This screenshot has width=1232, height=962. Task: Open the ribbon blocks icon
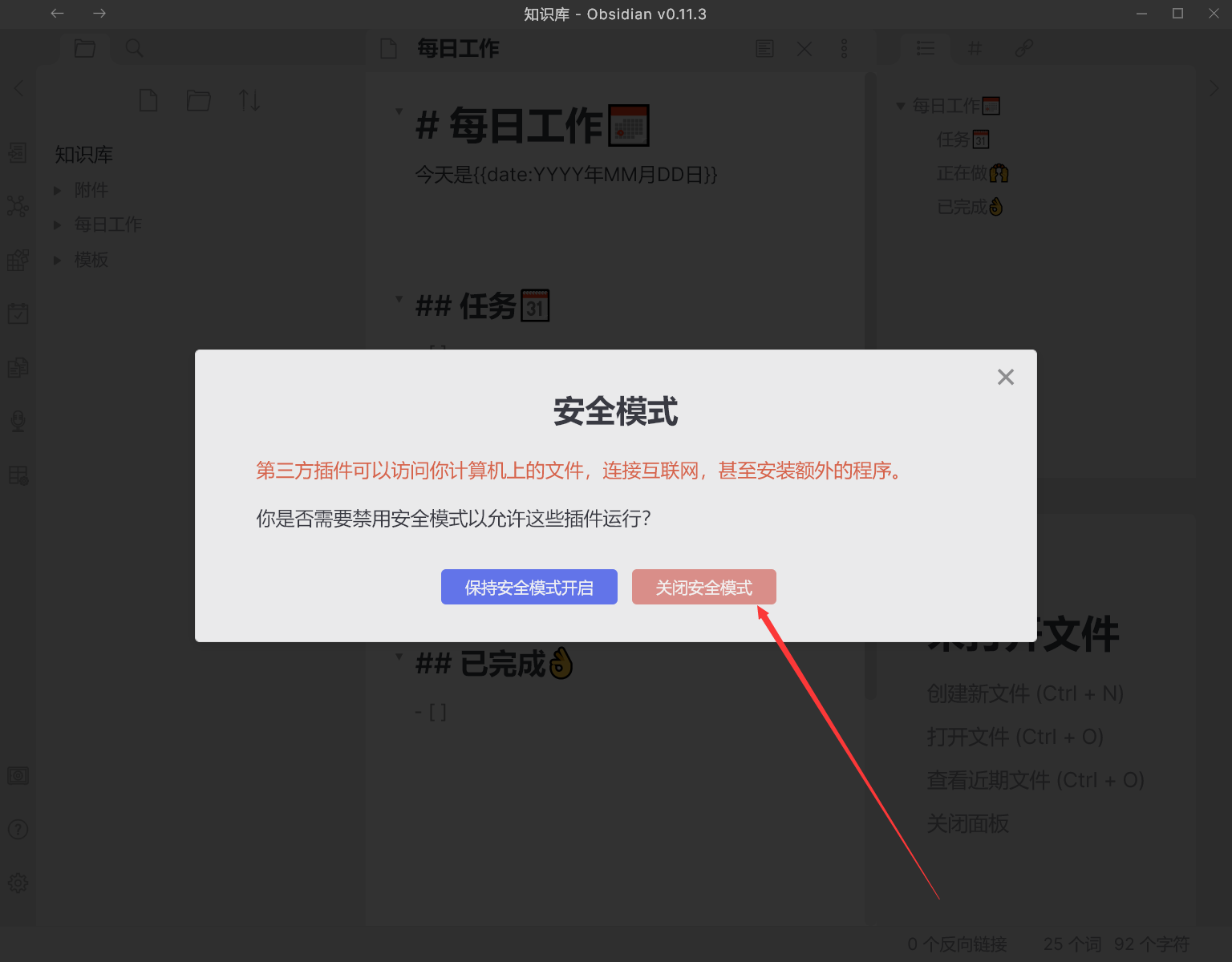18,260
